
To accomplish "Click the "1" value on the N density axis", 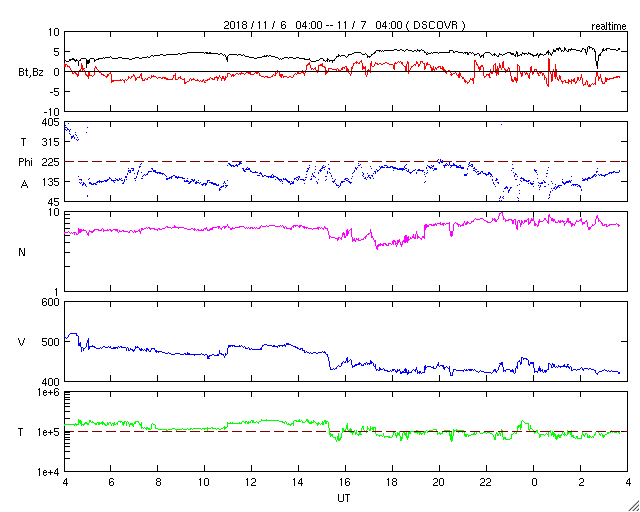I will pos(58,292).
